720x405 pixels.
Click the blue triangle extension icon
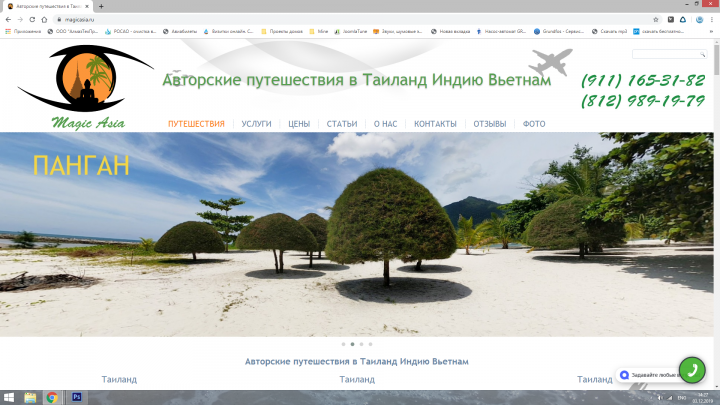683,20
